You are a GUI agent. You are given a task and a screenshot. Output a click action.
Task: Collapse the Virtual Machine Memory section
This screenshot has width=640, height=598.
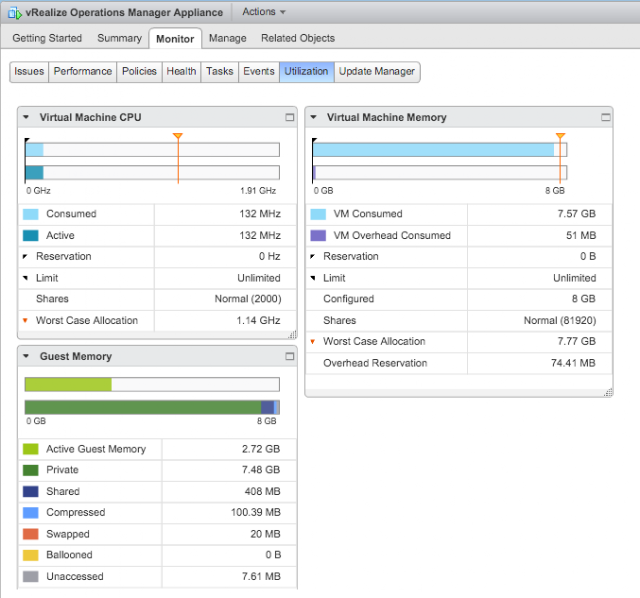point(313,117)
